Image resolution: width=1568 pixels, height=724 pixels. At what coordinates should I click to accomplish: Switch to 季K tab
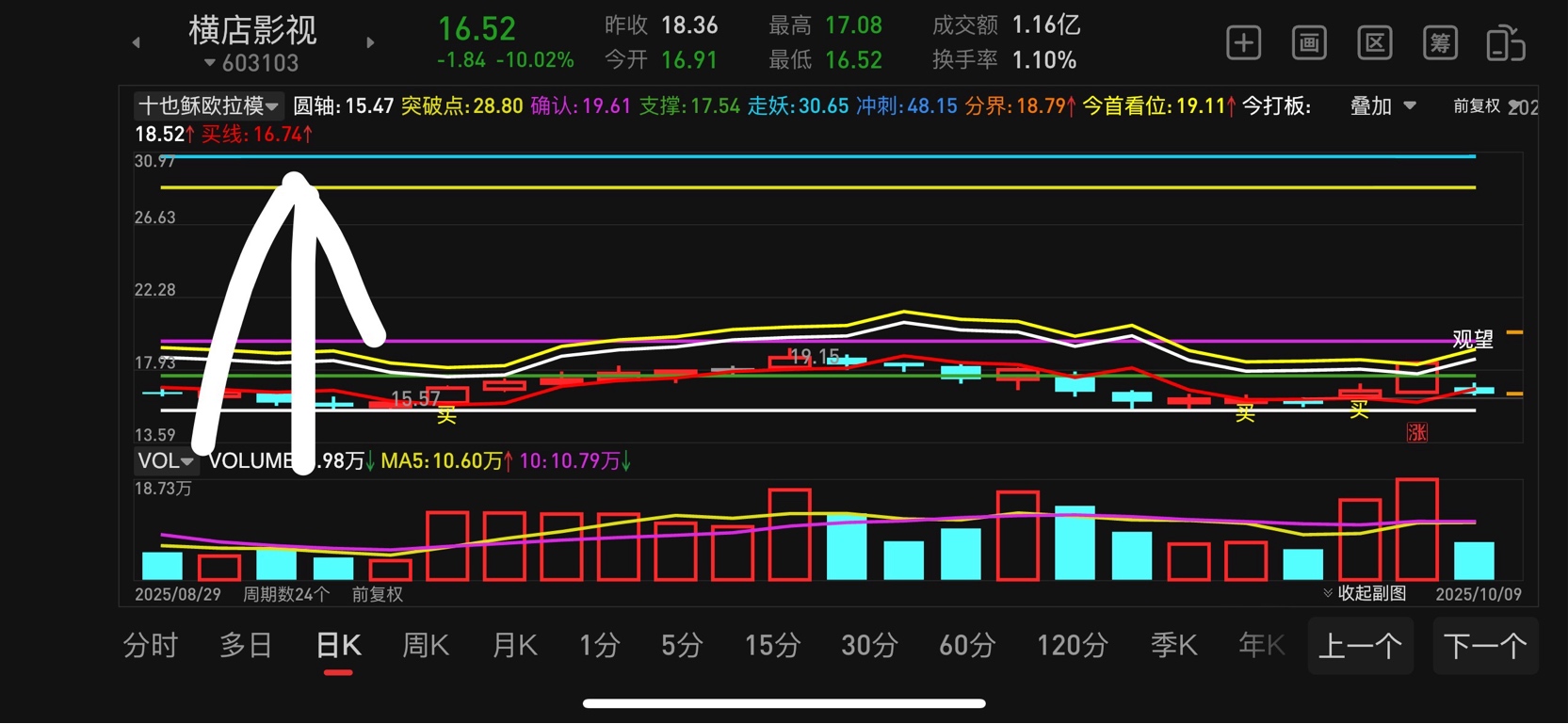(1173, 646)
